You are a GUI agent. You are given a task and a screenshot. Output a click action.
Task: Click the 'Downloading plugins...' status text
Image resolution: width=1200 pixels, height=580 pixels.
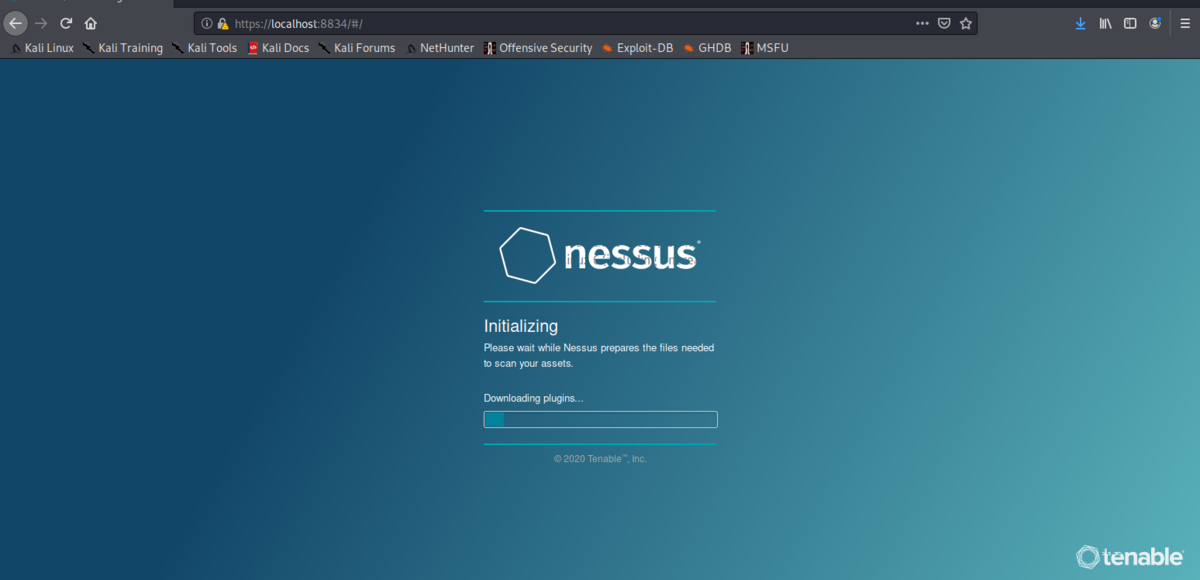pyautogui.click(x=533, y=398)
